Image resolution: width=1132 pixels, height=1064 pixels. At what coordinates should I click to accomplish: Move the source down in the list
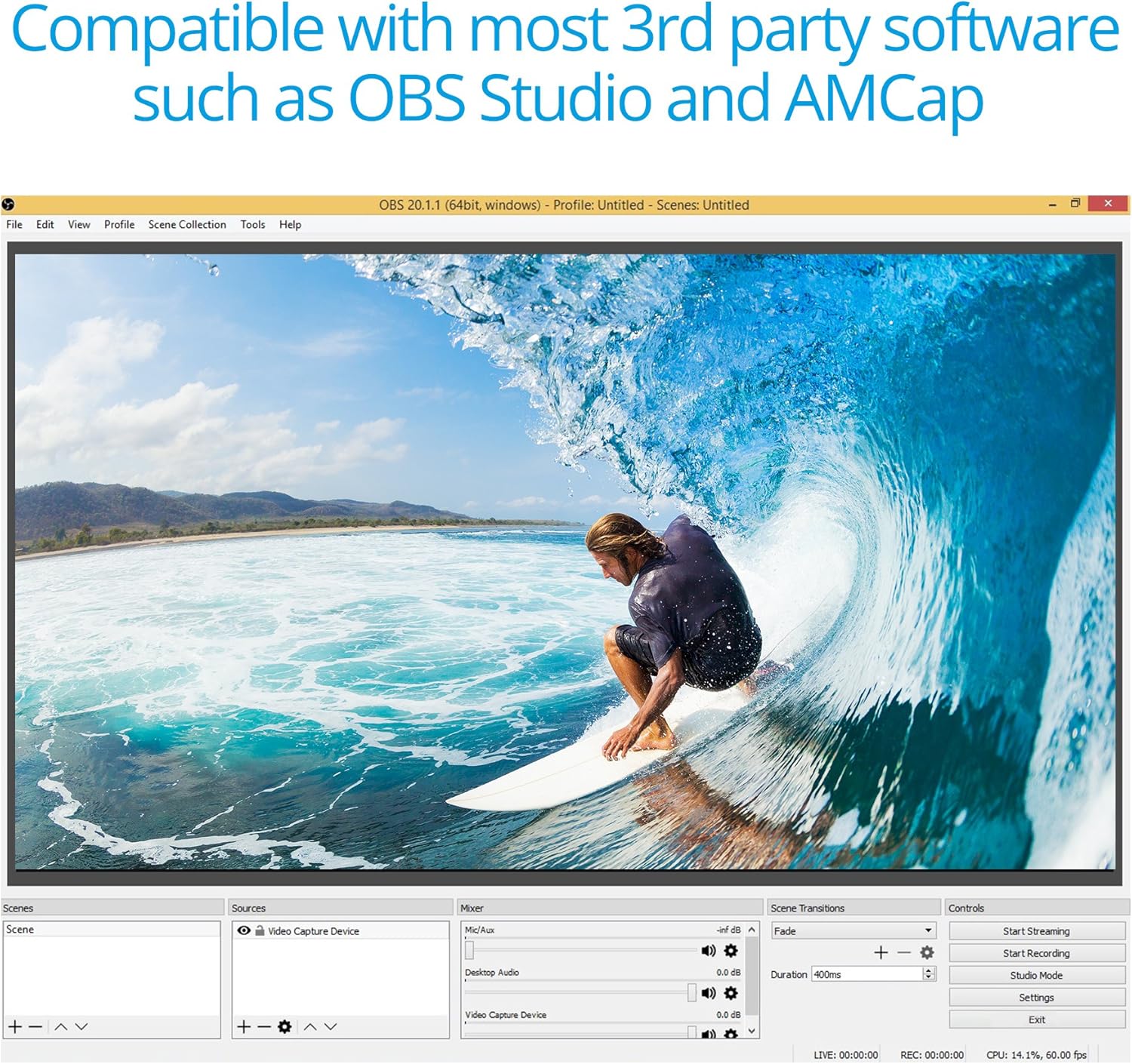coord(331,1027)
